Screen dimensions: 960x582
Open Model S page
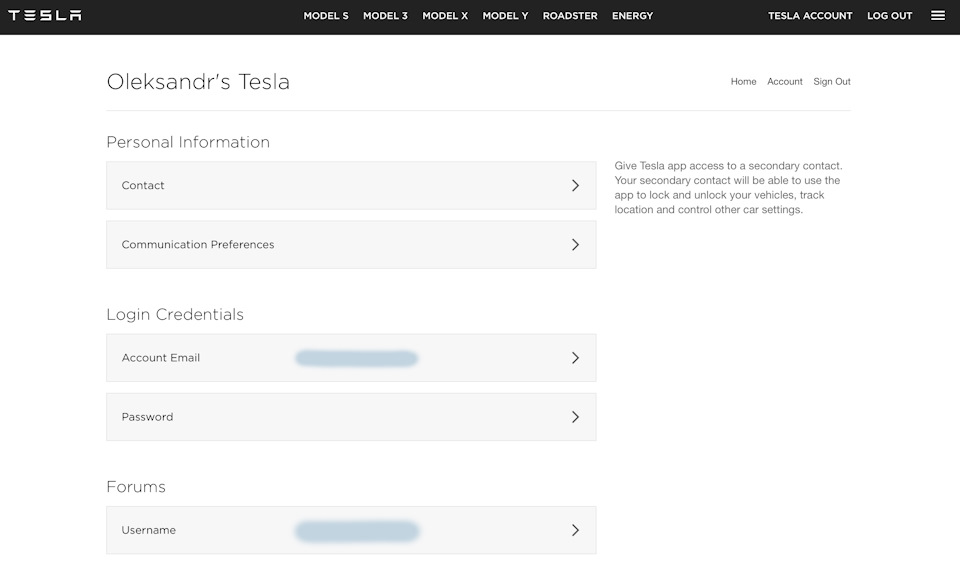coord(326,16)
